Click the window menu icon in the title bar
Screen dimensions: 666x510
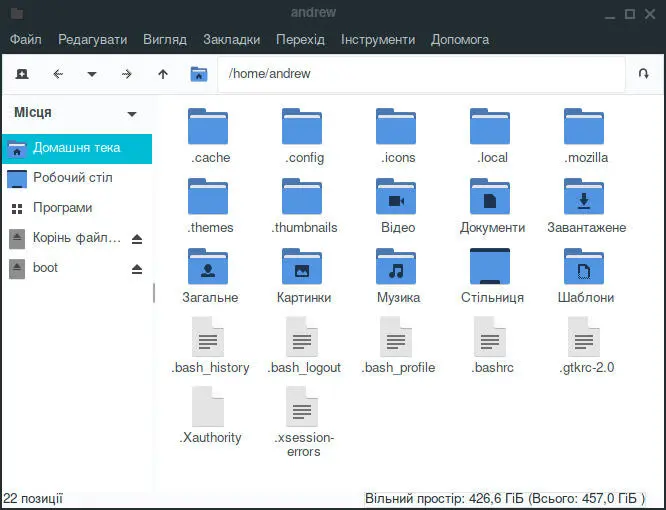pyautogui.click(x=17, y=14)
